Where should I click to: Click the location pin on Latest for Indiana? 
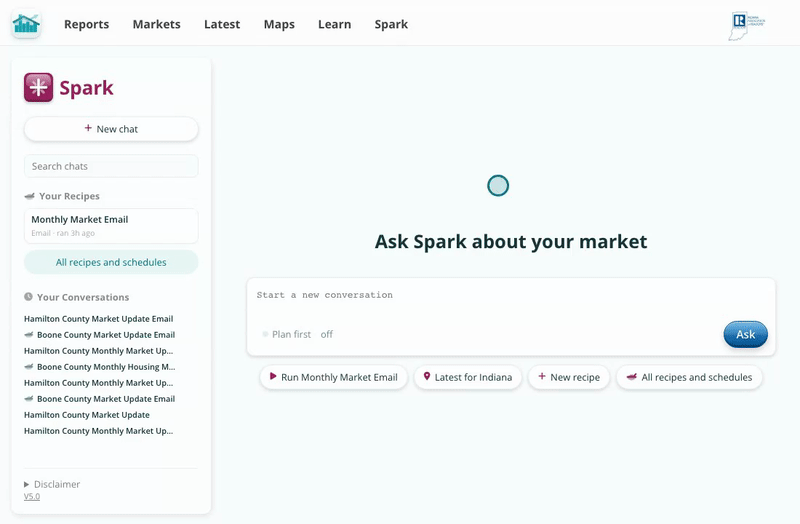point(427,377)
